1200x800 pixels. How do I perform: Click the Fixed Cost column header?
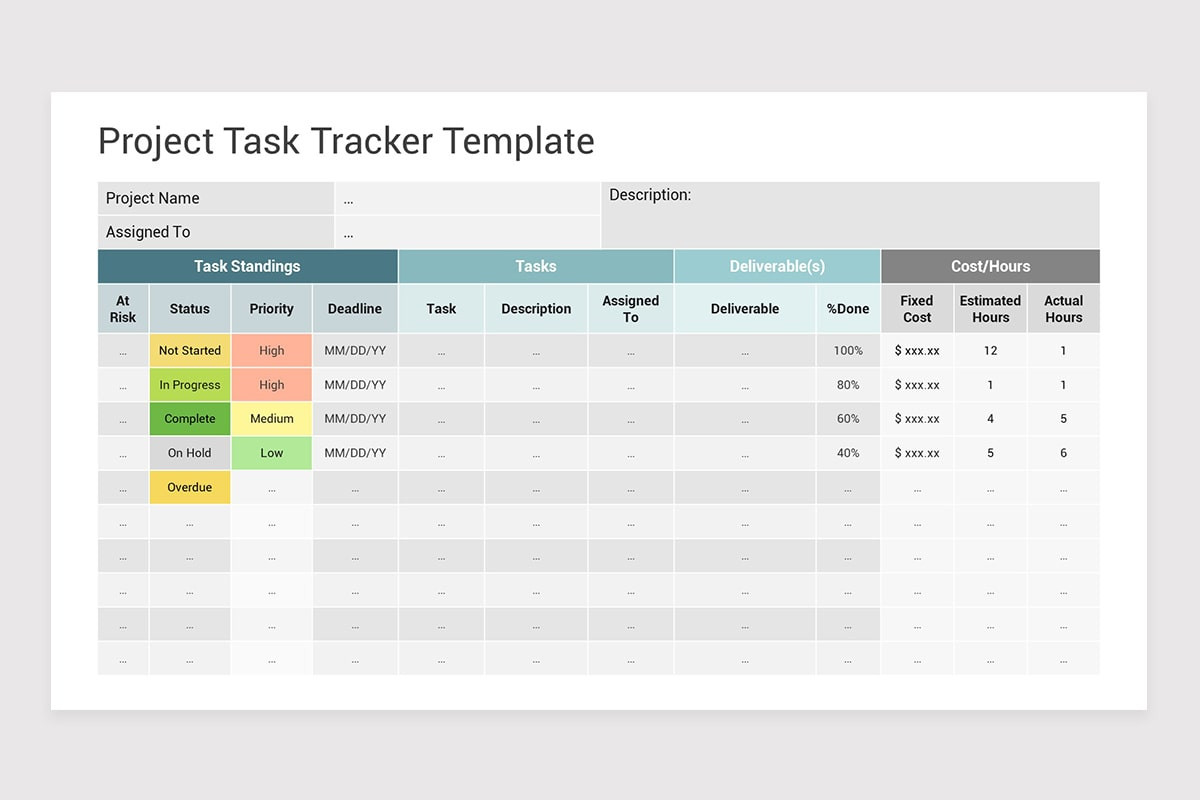point(917,309)
